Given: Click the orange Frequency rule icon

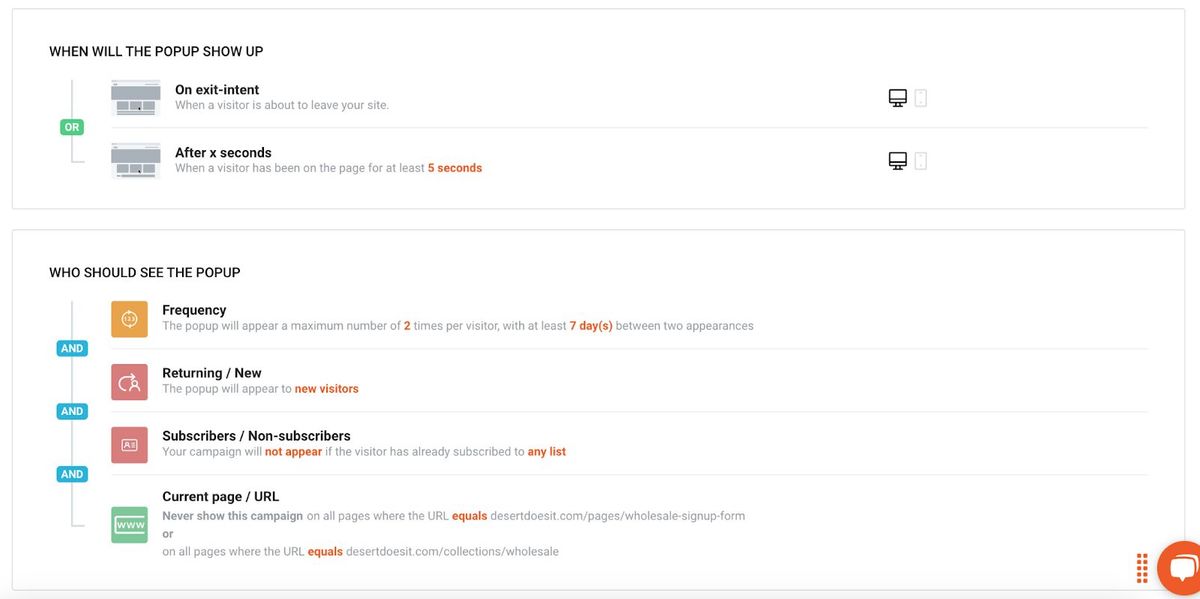Looking at the screenshot, I should tap(129, 319).
